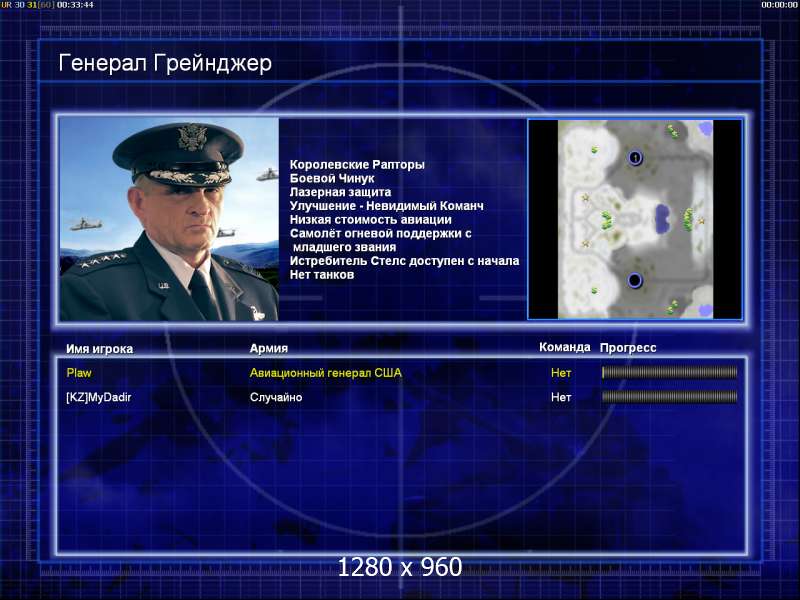The width and height of the screenshot is (800, 600).
Task: Click the 'Армия' column header
Action: pos(268,348)
